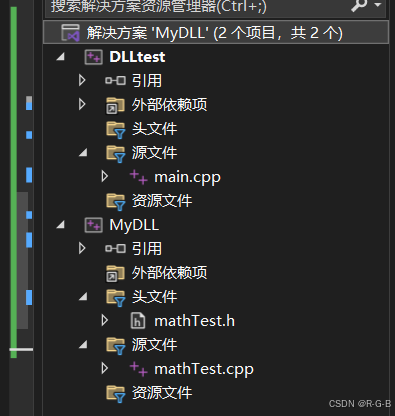395x416 pixels.
Task: Click the 资源文件 folder icon under MyDLL
Action: tap(116, 394)
